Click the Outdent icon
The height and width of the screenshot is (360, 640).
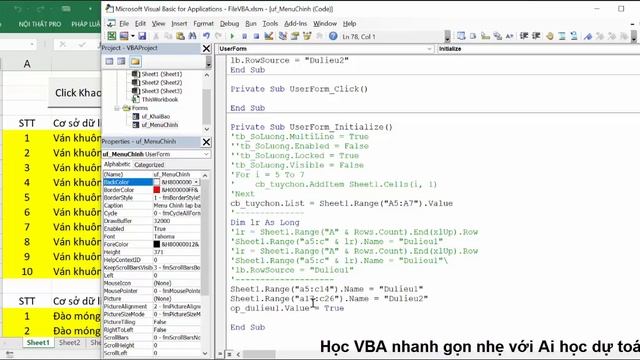coord(536,36)
